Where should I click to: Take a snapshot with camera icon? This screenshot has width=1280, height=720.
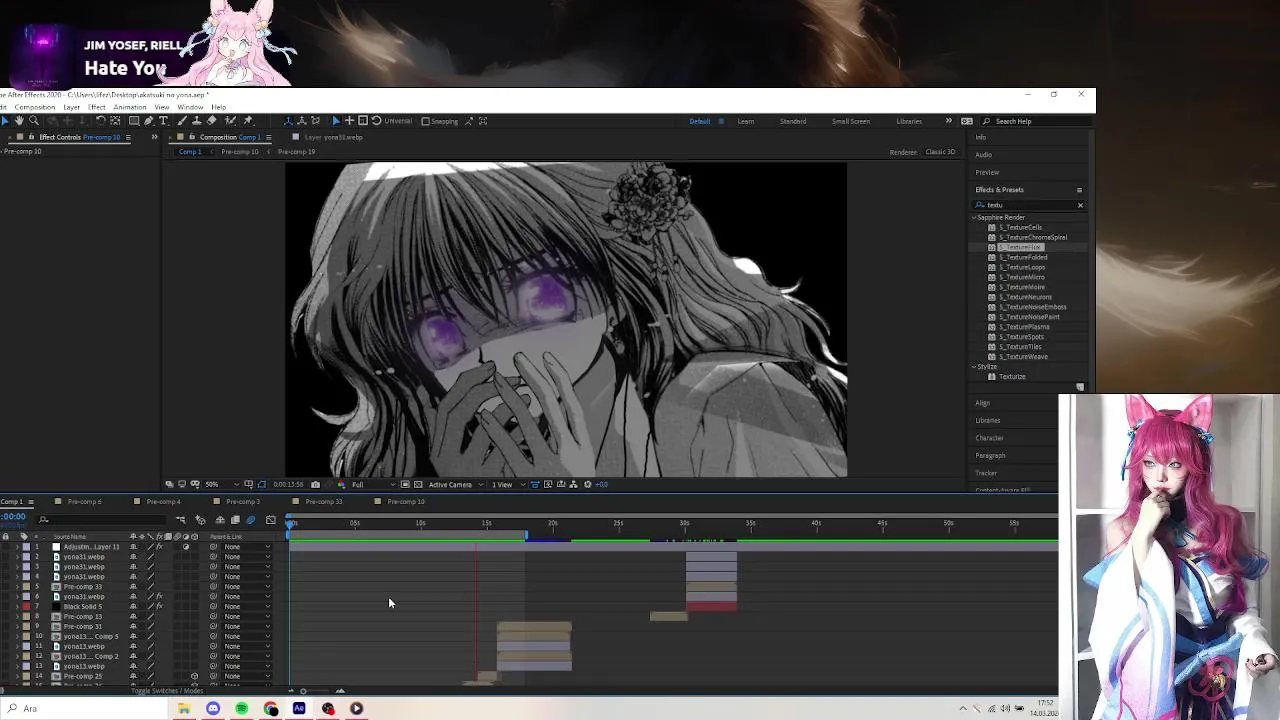[x=315, y=484]
